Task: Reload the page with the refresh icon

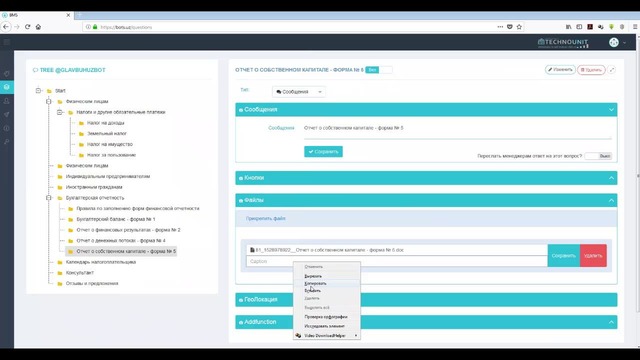Action: pos(27,27)
